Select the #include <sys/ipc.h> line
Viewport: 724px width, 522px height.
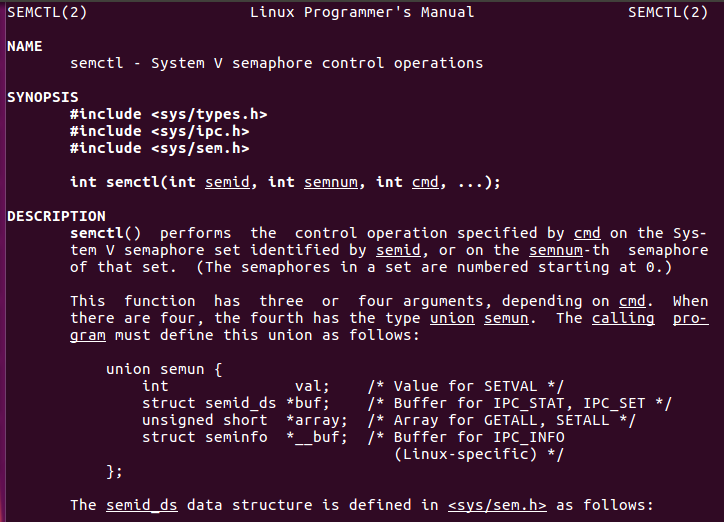pyautogui.click(x=159, y=131)
